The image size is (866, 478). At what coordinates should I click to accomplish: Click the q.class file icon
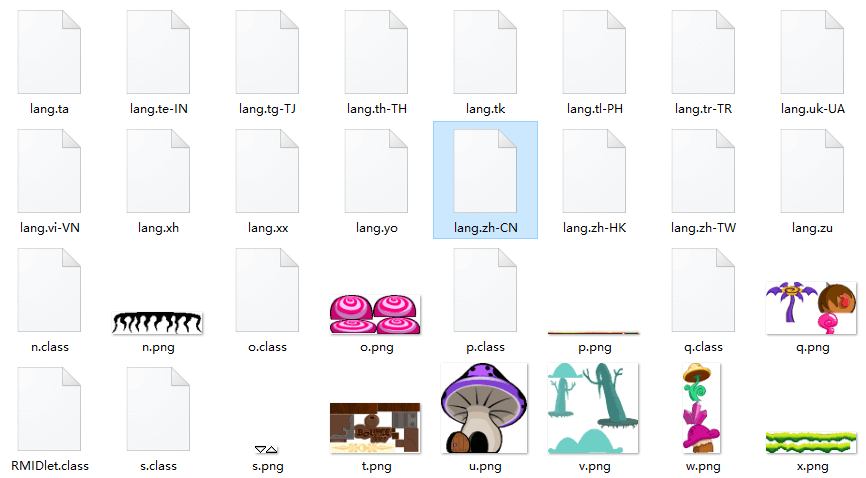pos(703,290)
